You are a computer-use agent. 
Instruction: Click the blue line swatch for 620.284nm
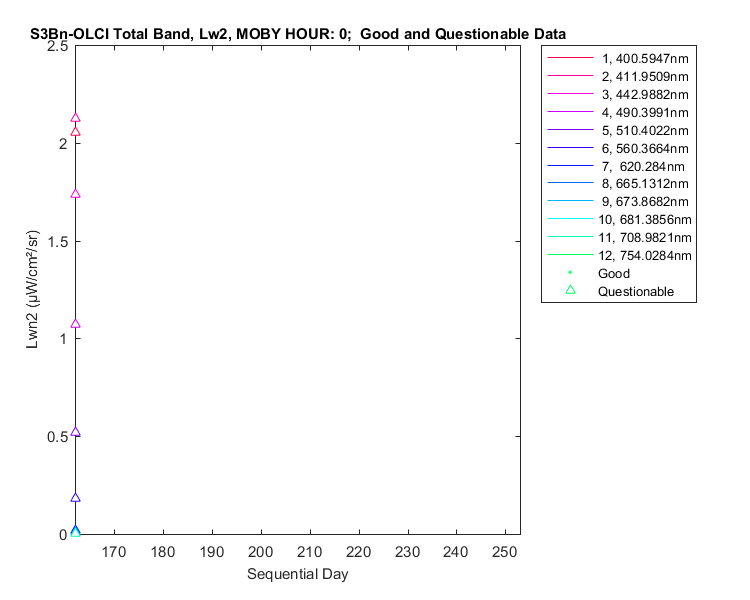pyautogui.click(x=570, y=165)
